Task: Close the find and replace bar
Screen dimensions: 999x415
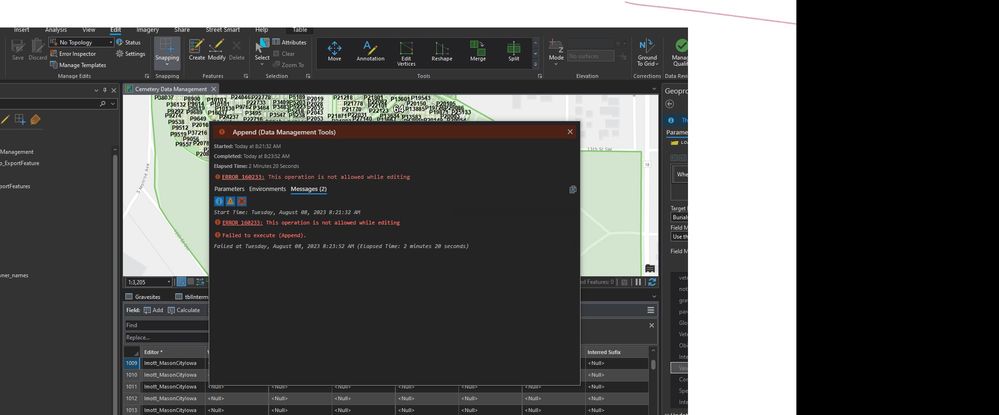Action: [651, 325]
